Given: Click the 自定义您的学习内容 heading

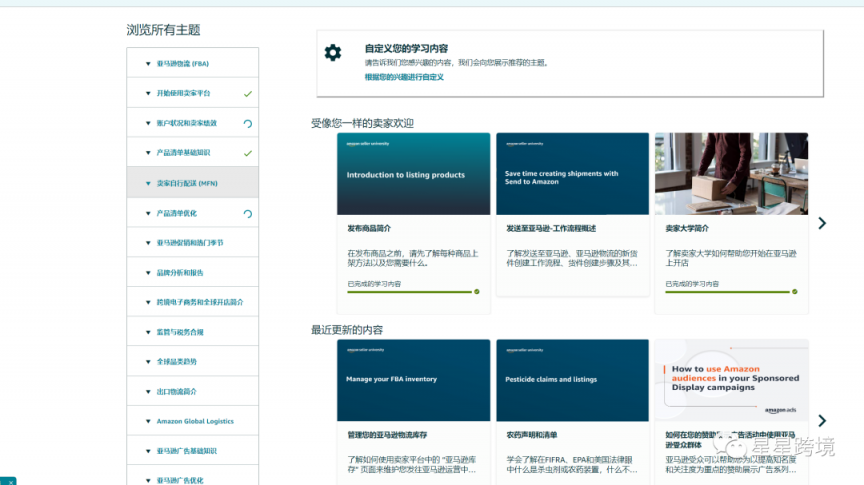Looking at the screenshot, I should [x=406, y=48].
